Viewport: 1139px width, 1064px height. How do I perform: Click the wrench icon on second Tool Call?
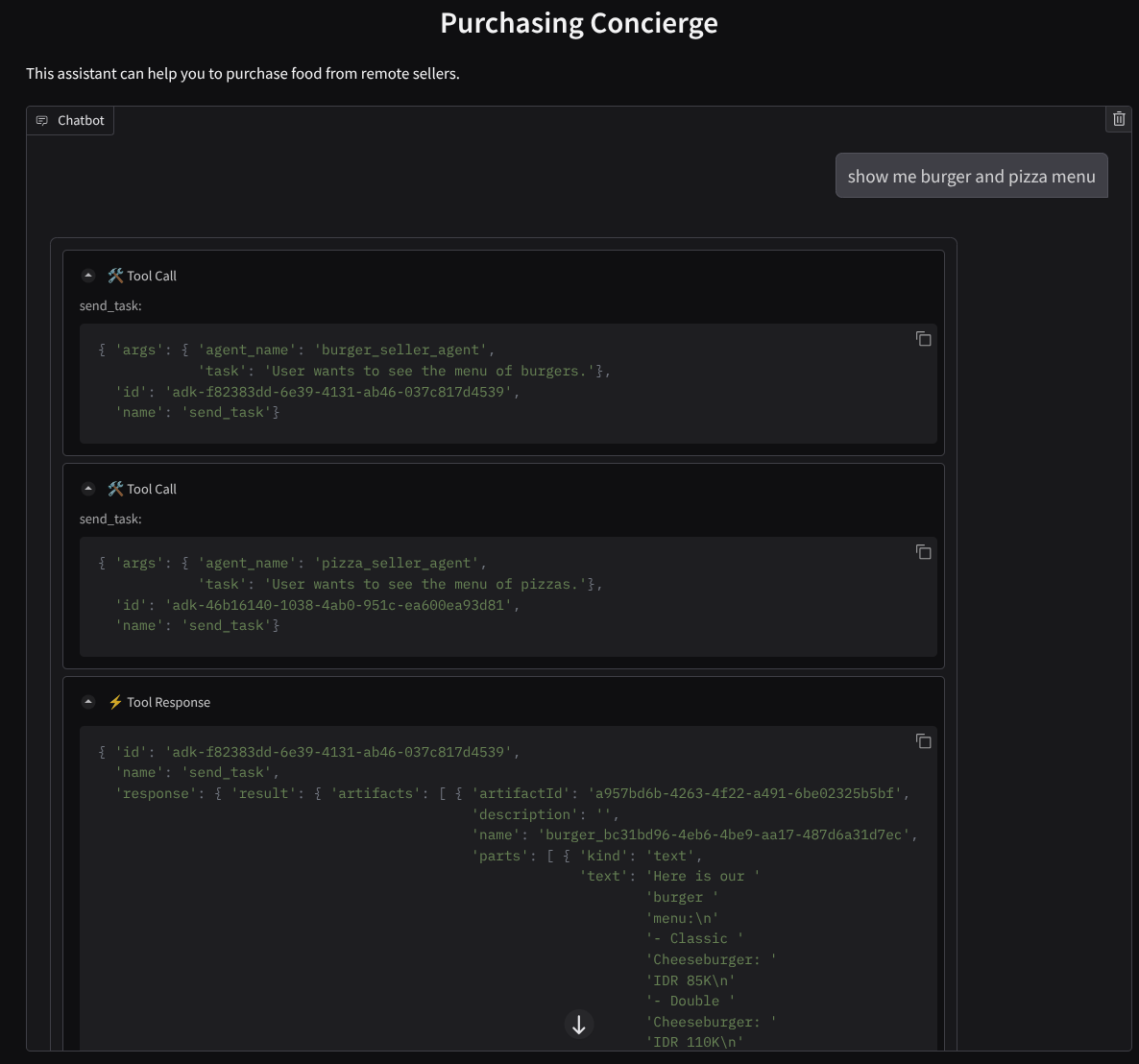pos(115,489)
